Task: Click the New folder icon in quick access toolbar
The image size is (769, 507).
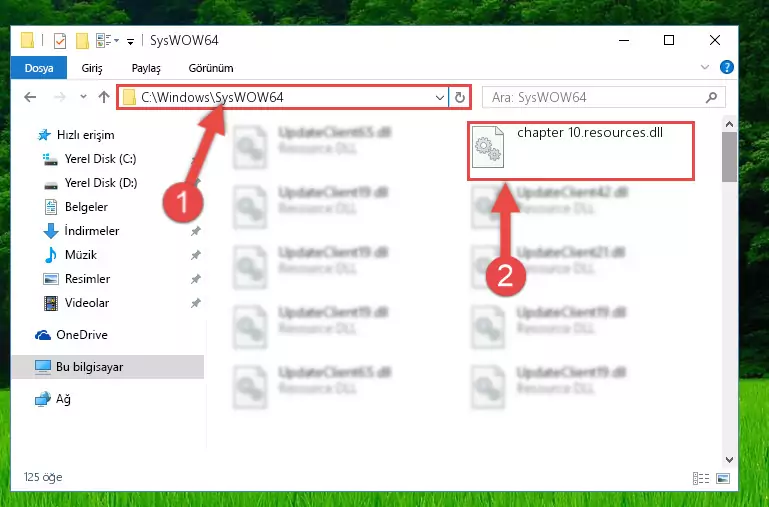Action: point(82,41)
